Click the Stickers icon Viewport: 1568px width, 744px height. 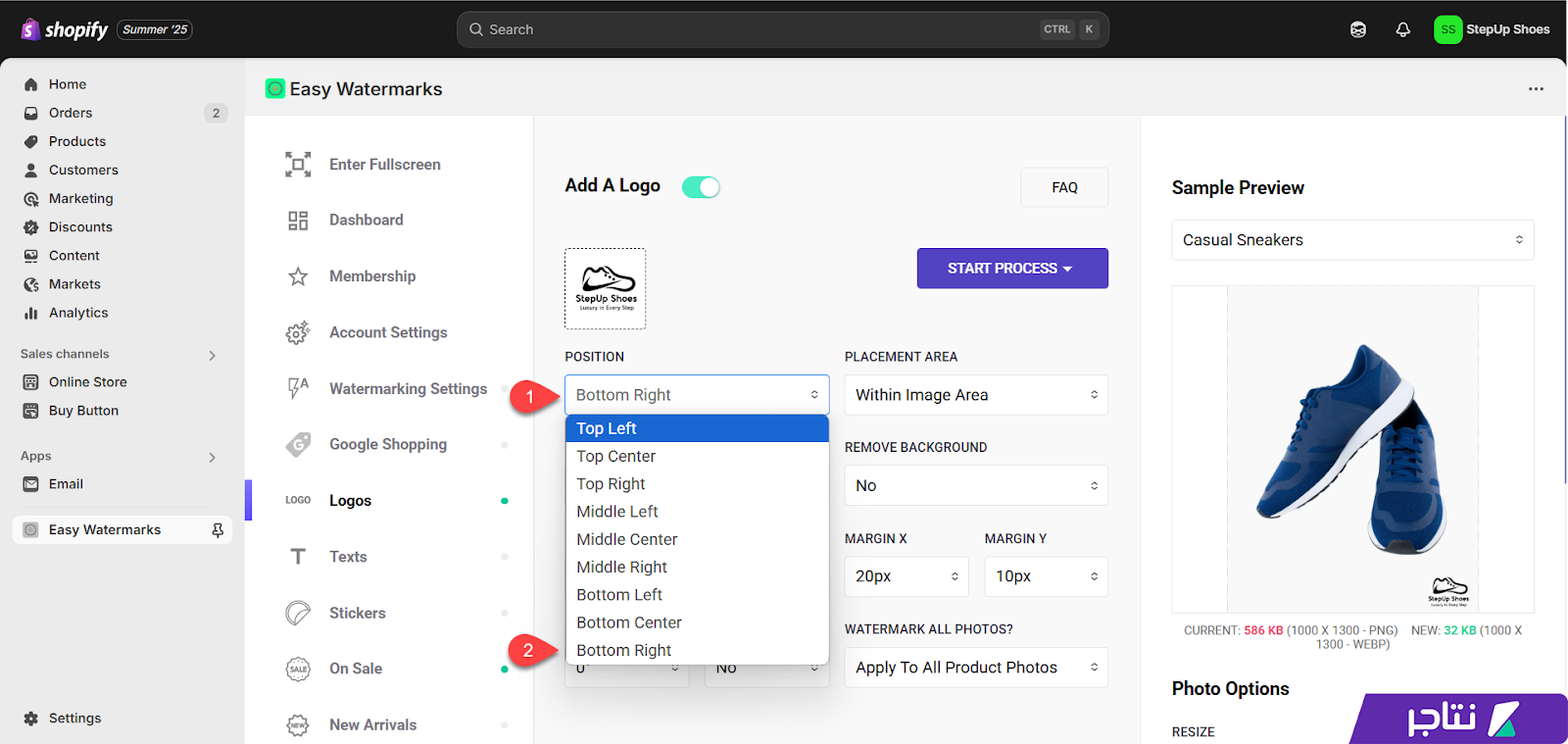(x=298, y=614)
